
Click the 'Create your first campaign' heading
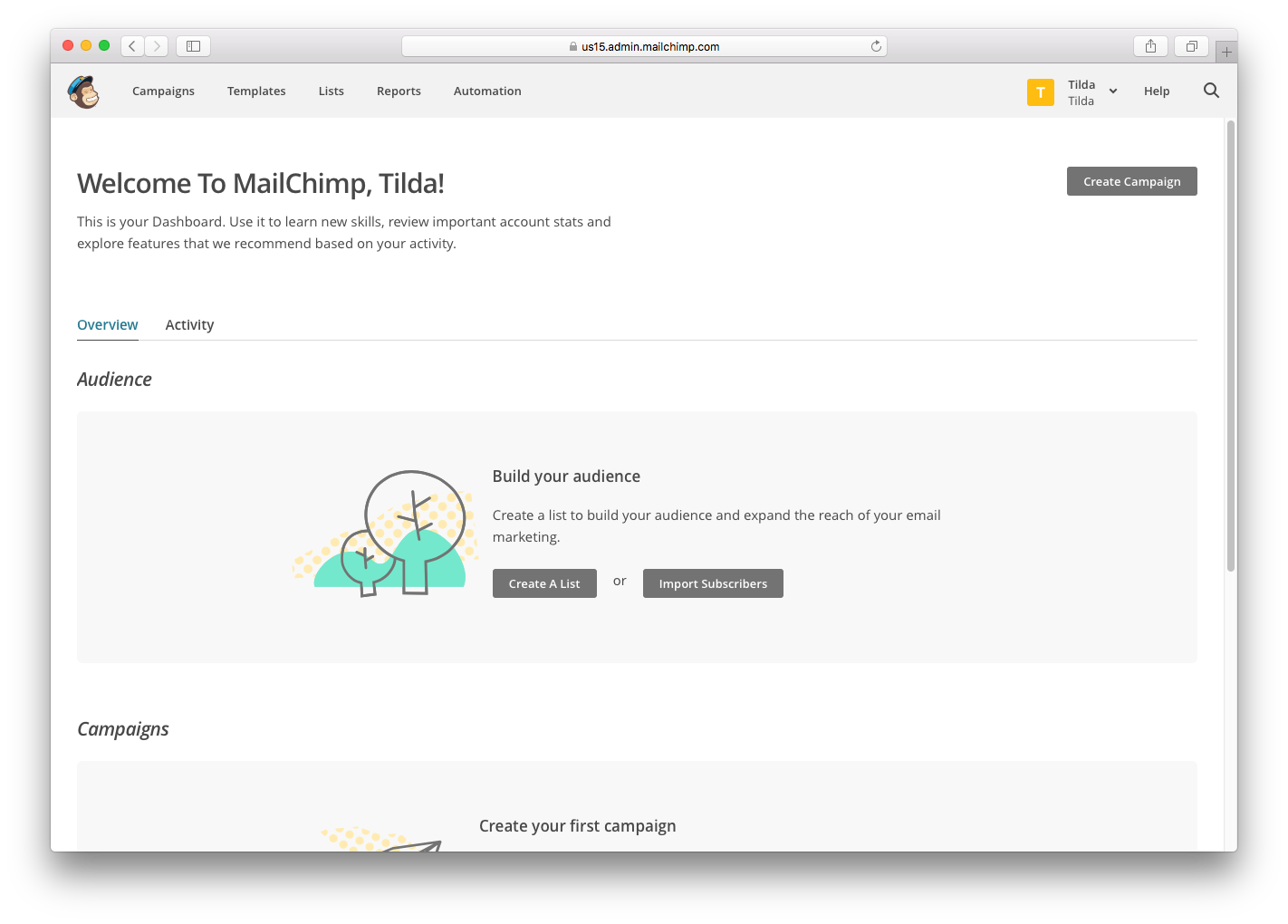[578, 826]
